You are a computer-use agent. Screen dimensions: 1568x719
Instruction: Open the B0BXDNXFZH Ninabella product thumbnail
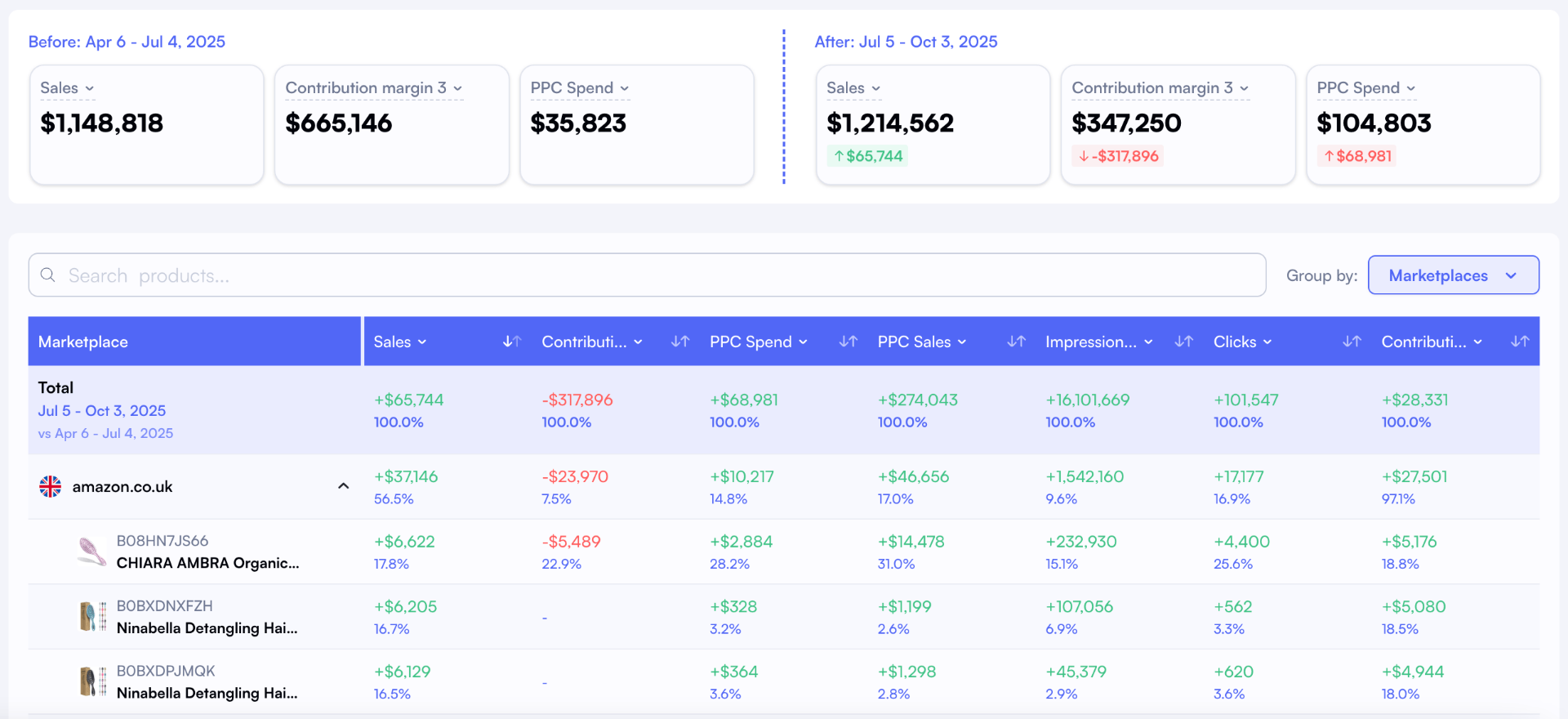point(92,616)
